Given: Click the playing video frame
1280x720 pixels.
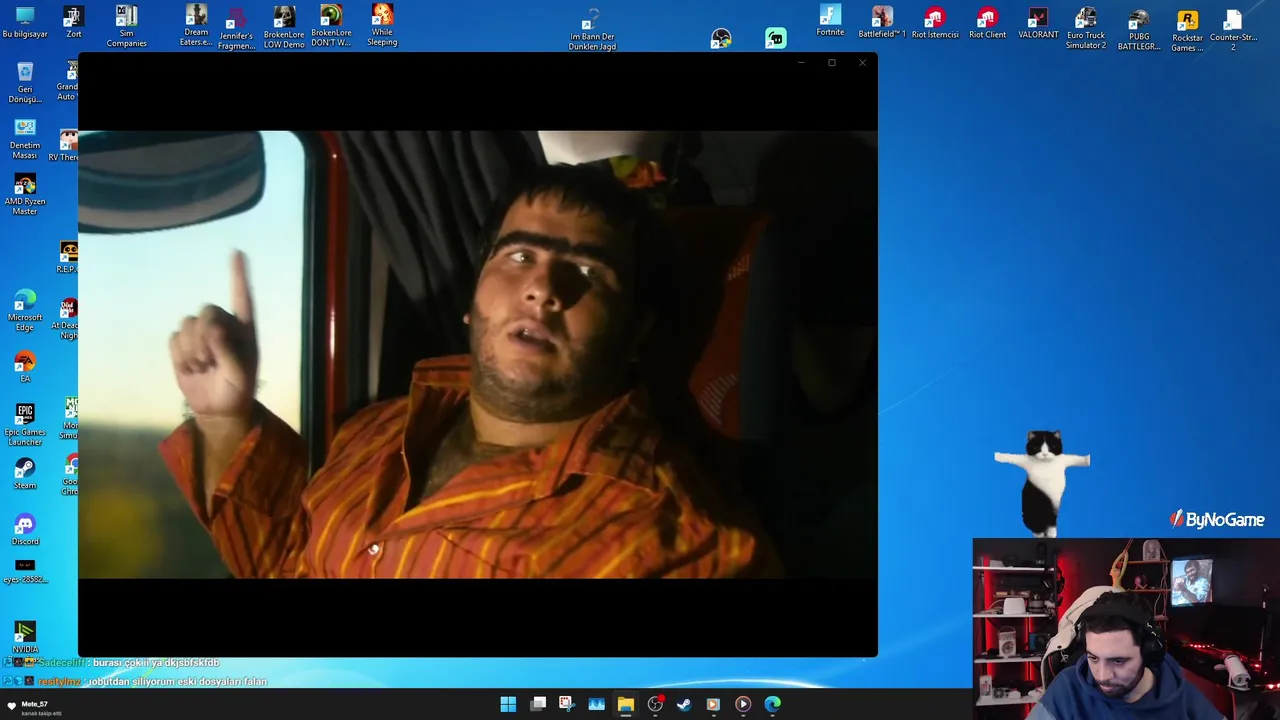Looking at the screenshot, I should pyautogui.click(x=478, y=354).
